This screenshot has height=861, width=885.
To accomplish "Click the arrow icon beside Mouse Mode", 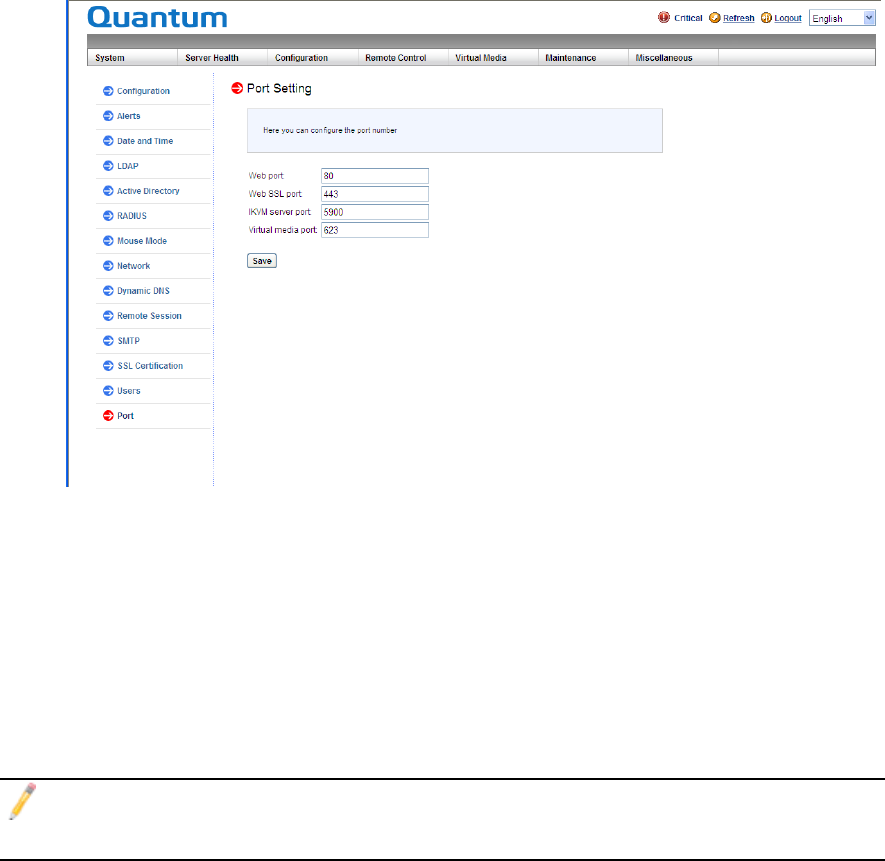I will 108,241.
